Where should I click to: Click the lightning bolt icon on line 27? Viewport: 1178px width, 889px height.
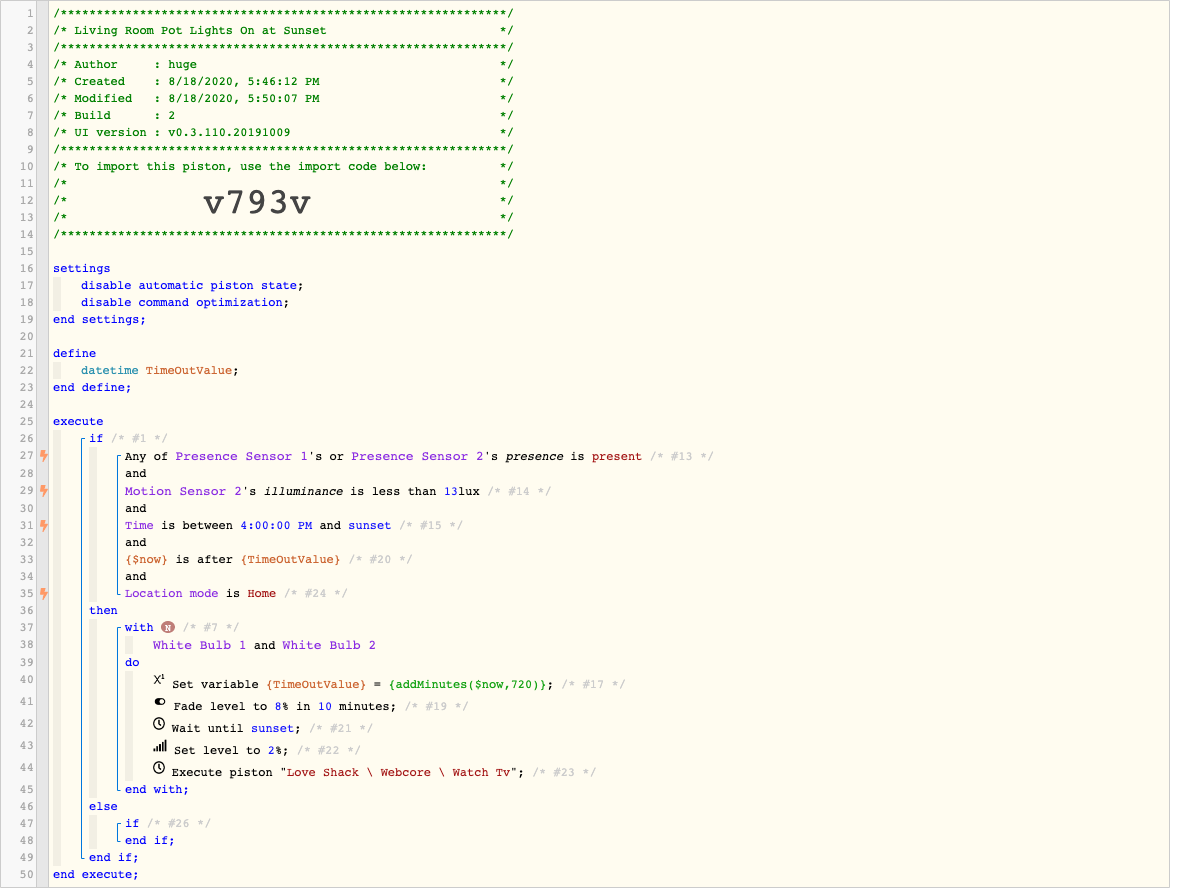click(44, 455)
